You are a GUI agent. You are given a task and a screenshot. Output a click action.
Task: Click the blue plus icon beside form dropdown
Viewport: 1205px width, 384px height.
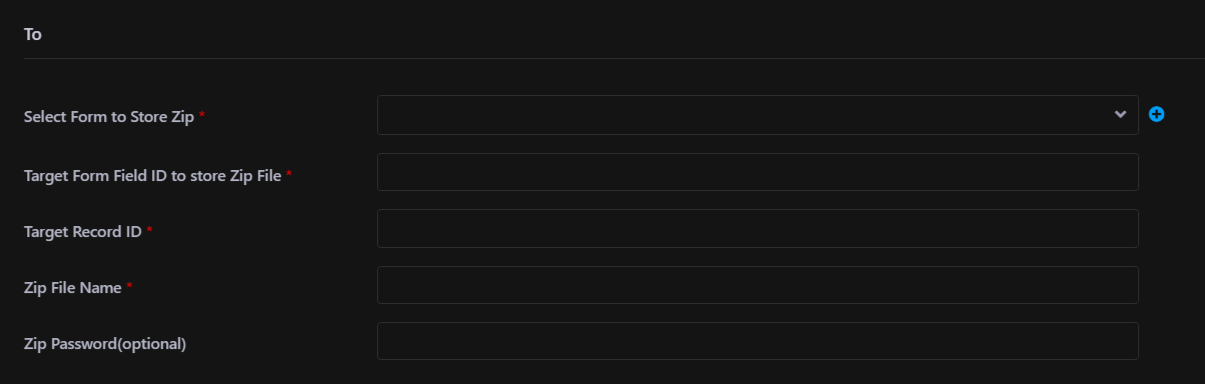(x=1156, y=115)
